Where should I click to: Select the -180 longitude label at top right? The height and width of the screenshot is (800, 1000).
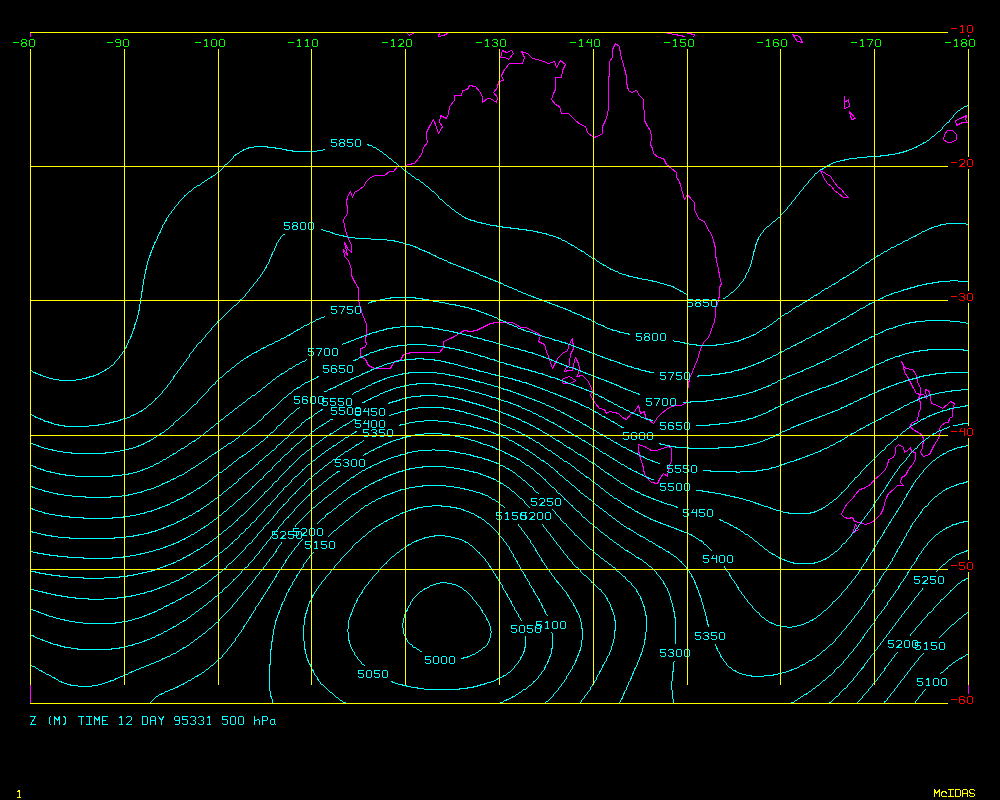tap(961, 43)
